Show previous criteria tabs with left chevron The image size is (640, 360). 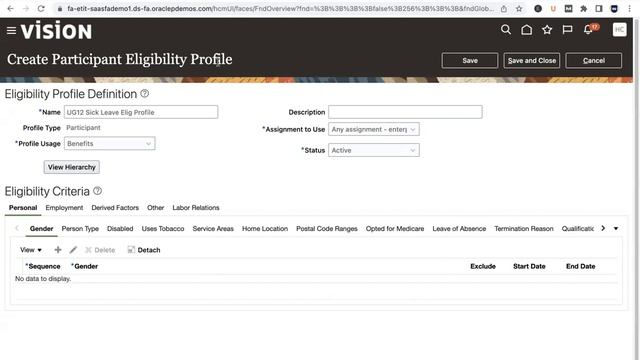click(17, 228)
